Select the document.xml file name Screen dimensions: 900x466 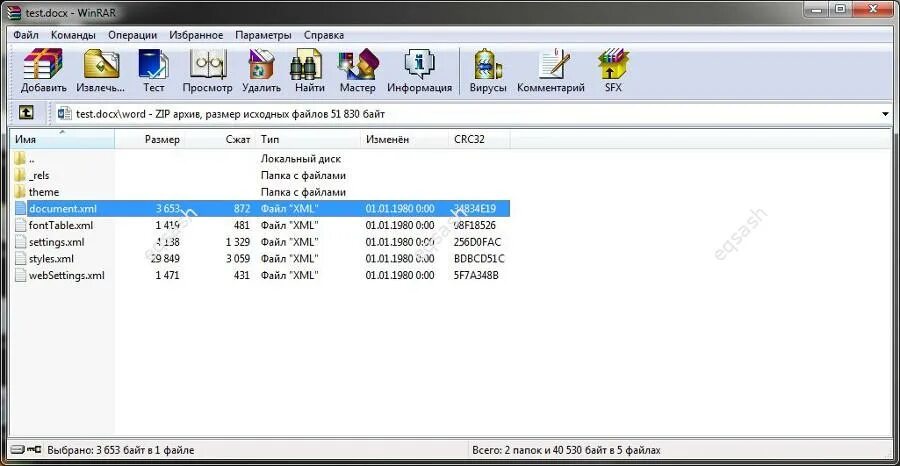63,208
